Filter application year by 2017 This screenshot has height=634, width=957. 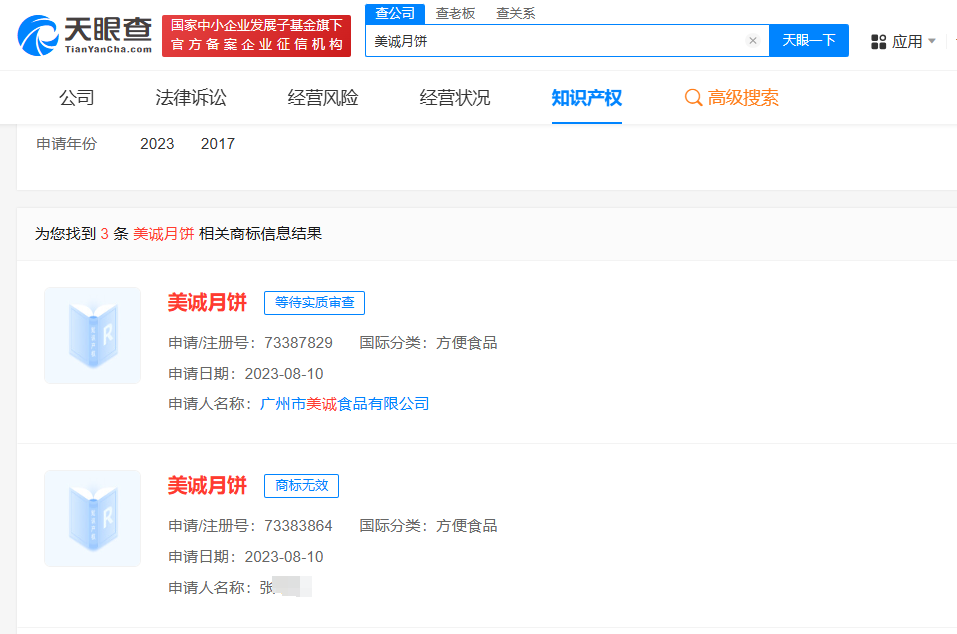pyautogui.click(x=218, y=143)
